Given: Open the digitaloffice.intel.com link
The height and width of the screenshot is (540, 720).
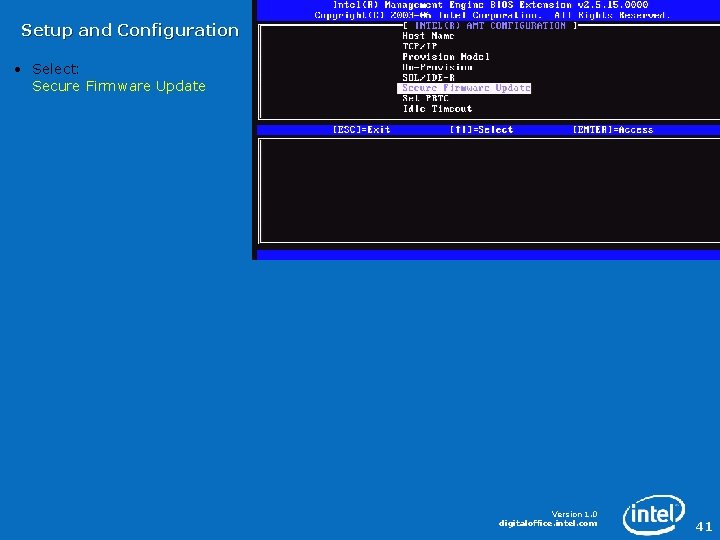Looking at the screenshot, I should (x=548, y=523).
